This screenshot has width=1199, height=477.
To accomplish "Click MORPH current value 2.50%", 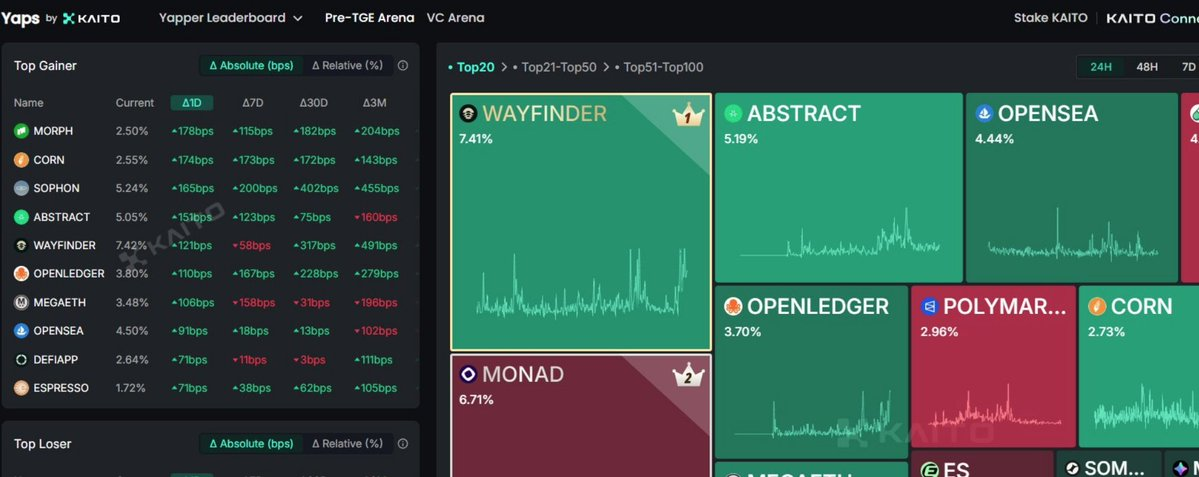I will [x=132, y=131].
